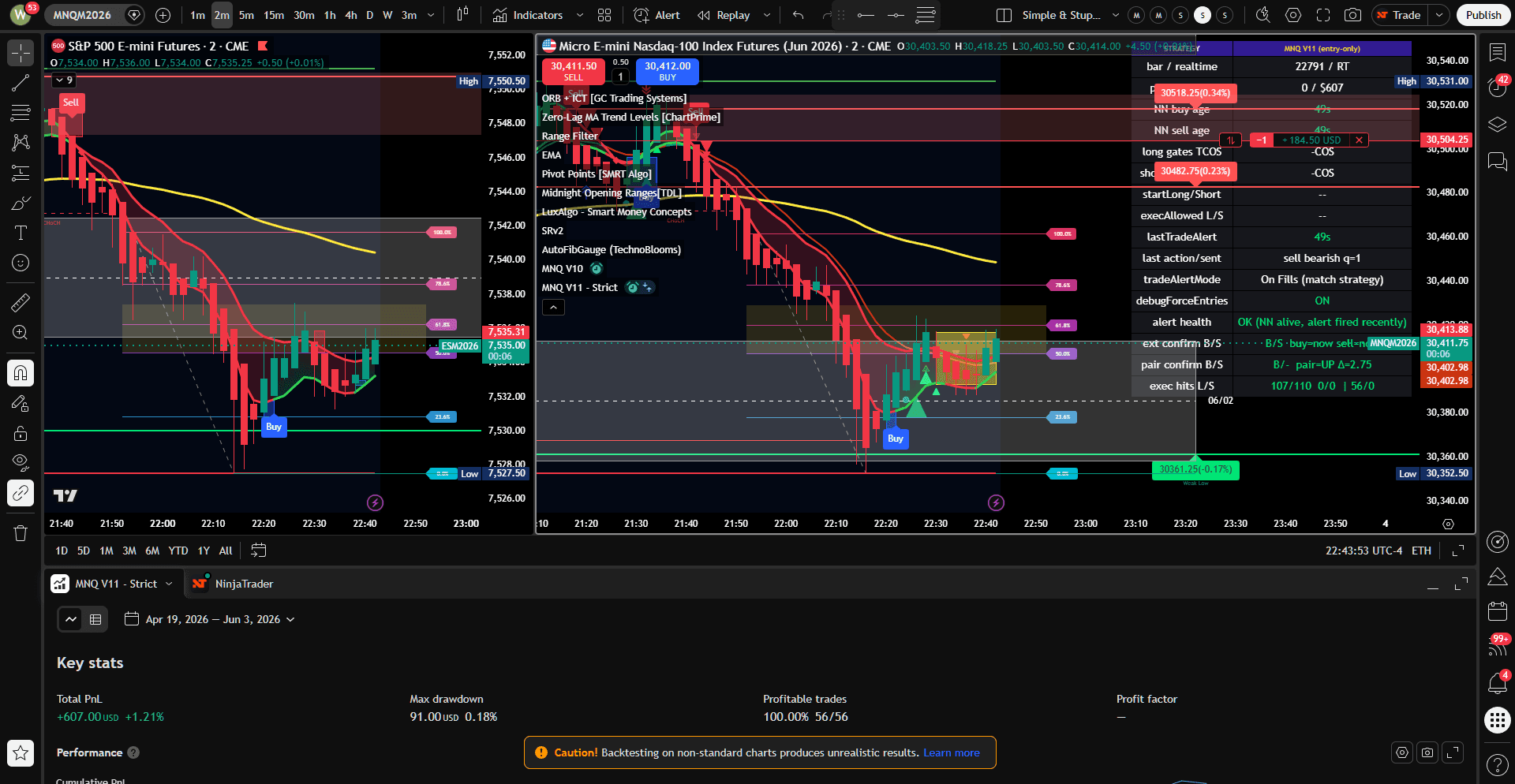Expand the timeframe interval dropdown
This screenshot has height=784, width=1515.
pos(431,15)
